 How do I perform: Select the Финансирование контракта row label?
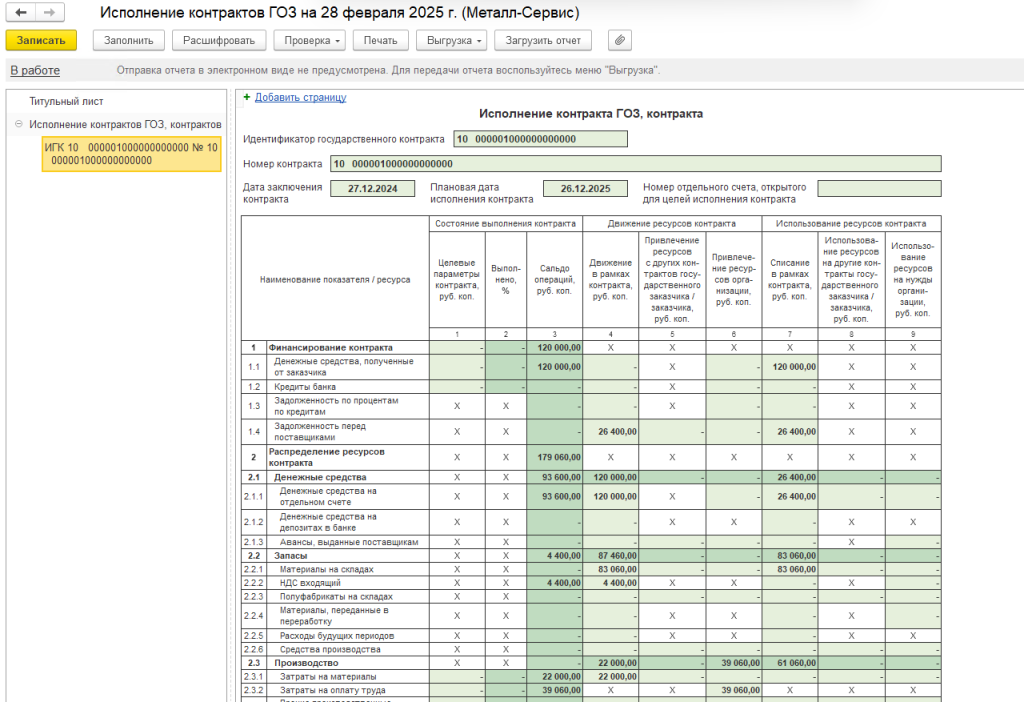point(330,347)
